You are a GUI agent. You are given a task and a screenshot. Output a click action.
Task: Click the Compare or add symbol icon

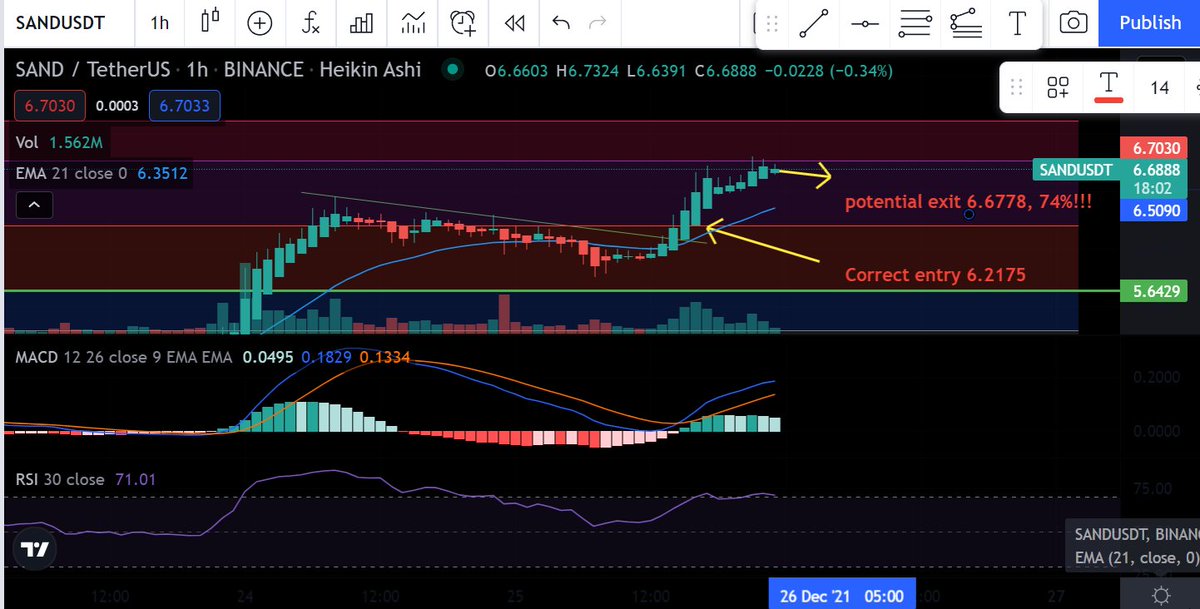click(x=260, y=22)
